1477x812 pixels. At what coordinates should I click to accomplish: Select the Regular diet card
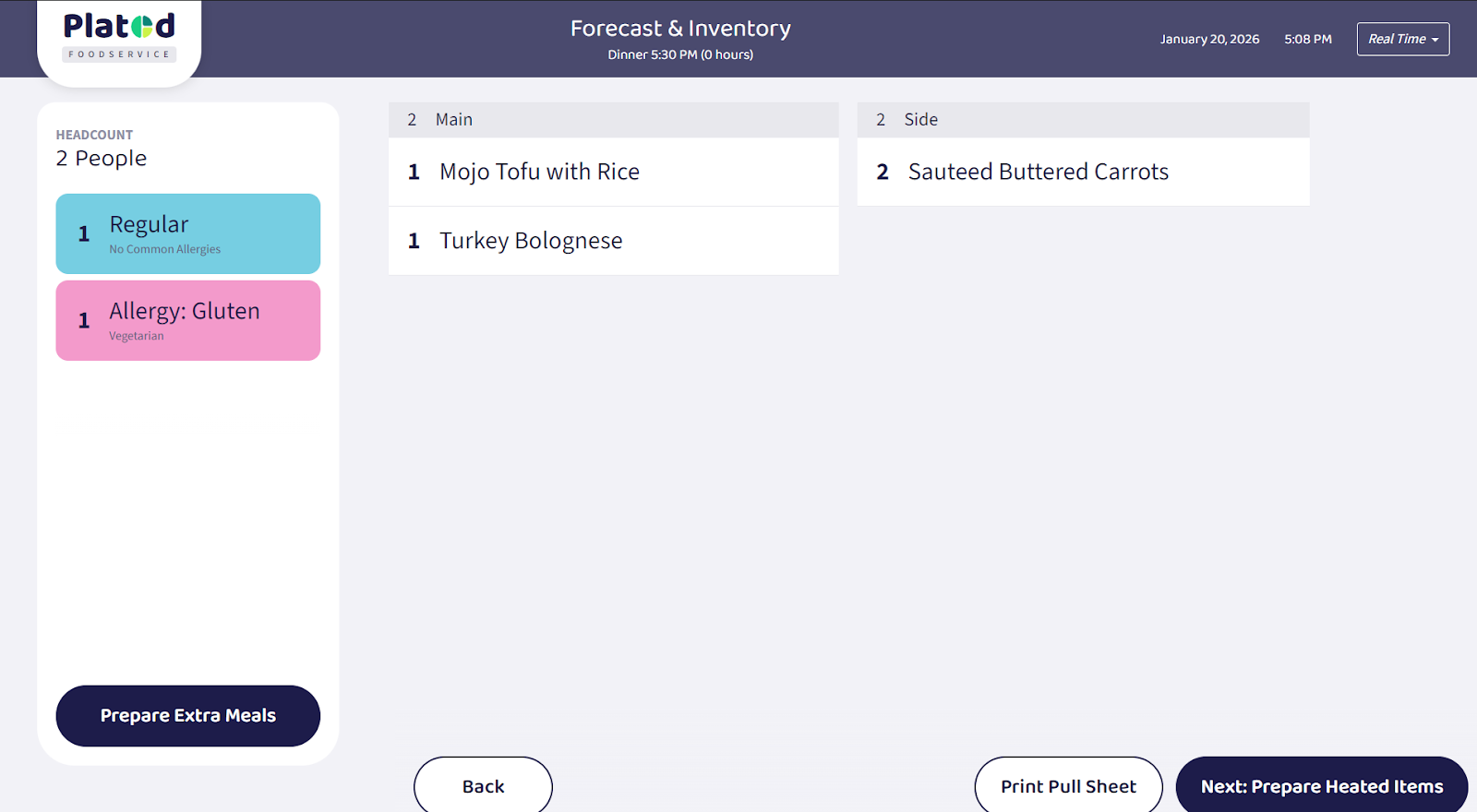point(187,233)
